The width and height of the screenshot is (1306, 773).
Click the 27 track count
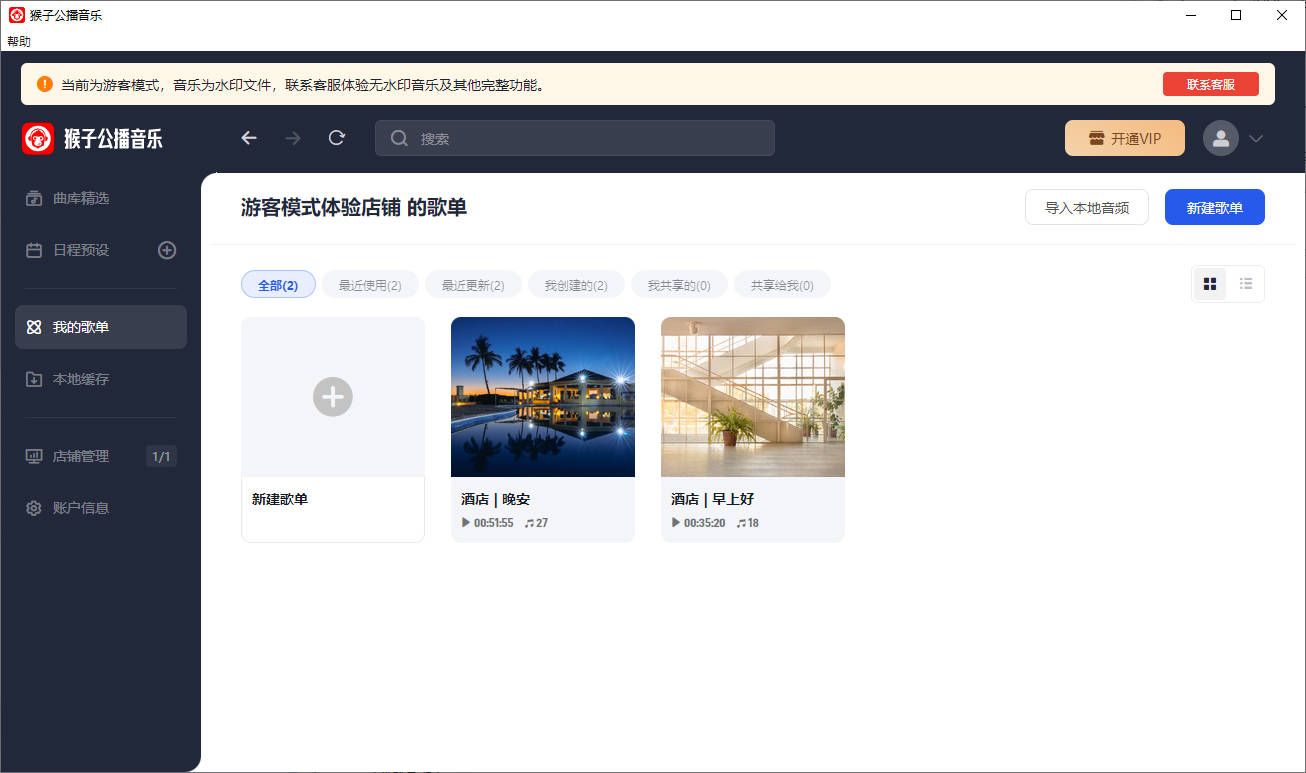[542, 523]
